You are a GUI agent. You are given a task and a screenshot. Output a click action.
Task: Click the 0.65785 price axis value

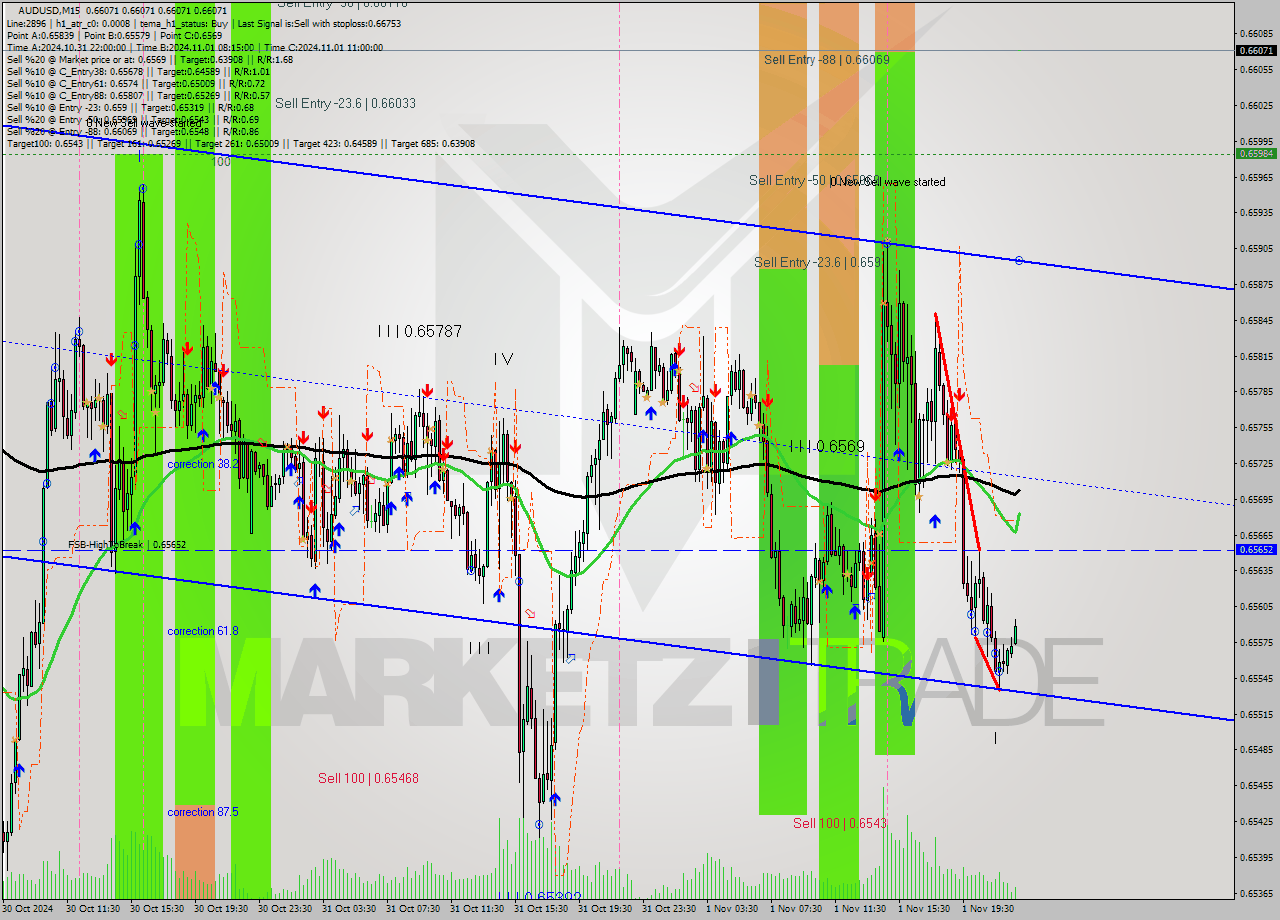click(x=1256, y=392)
